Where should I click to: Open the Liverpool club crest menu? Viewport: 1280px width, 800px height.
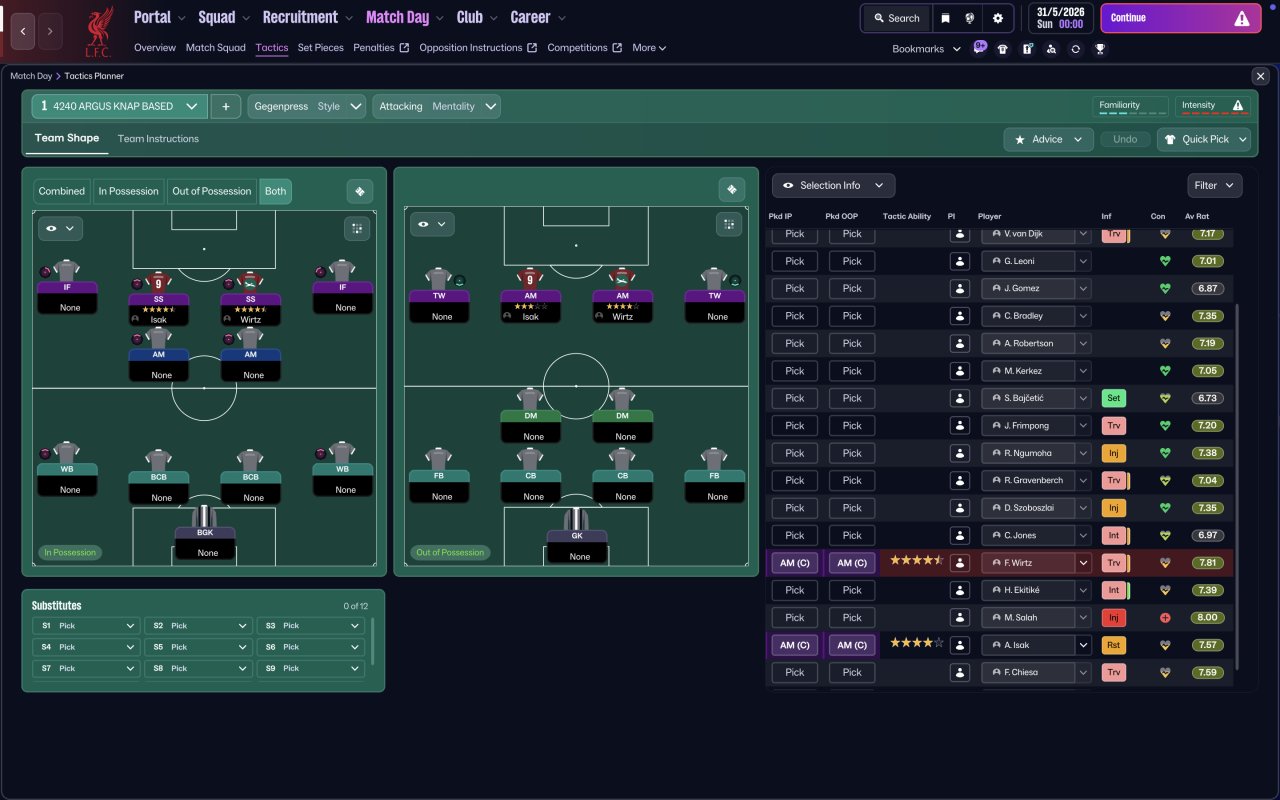98,32
